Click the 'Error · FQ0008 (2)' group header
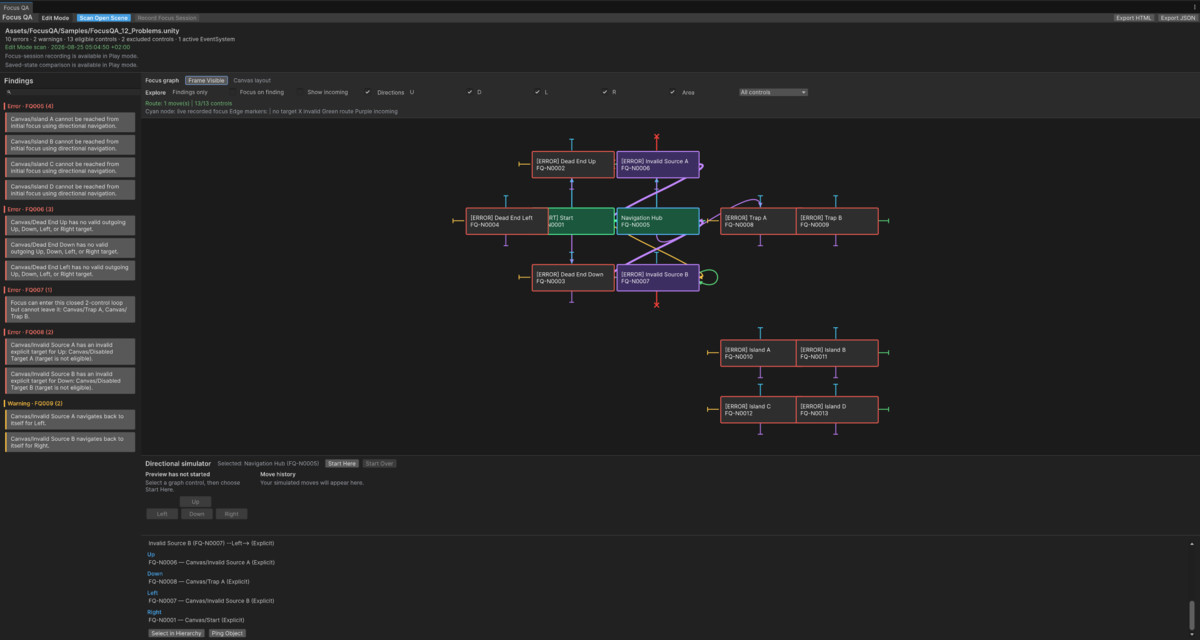The height and width of the screenshot is (640, 1200). pos(30,332)
